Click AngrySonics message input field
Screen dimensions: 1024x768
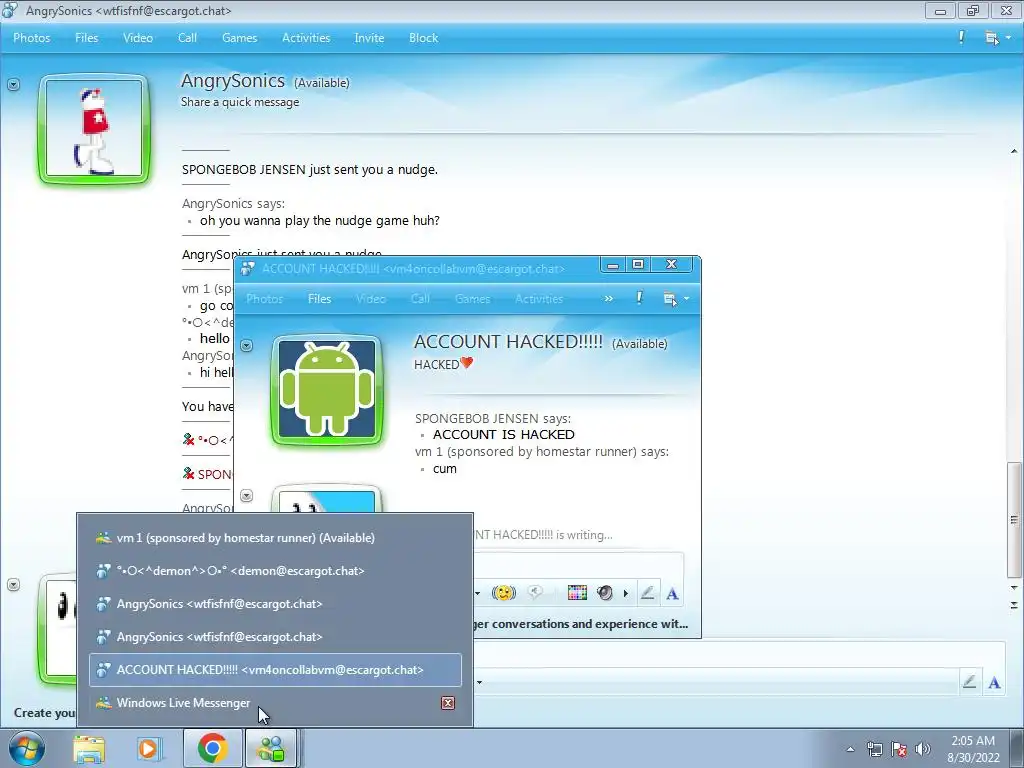point(738,654)
